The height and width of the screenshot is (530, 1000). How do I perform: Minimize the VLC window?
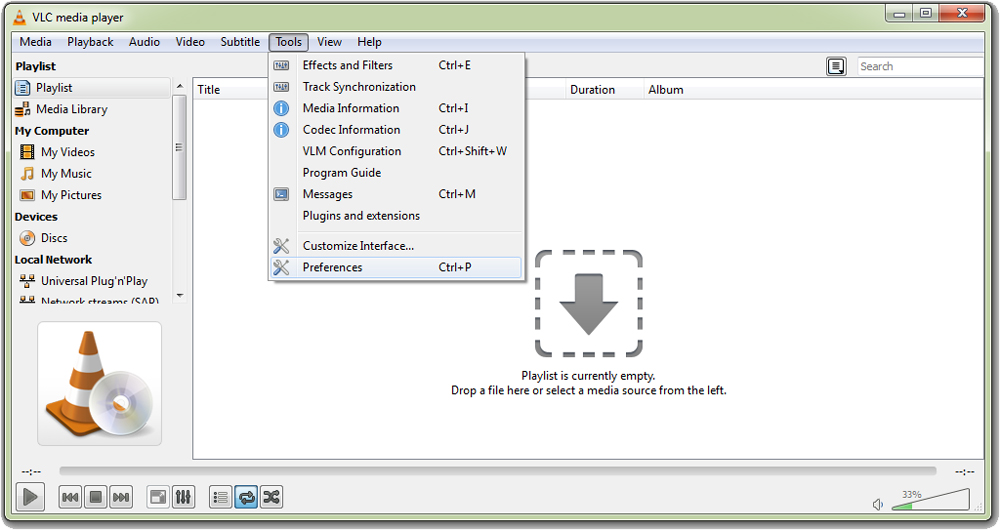coord(900,14)
